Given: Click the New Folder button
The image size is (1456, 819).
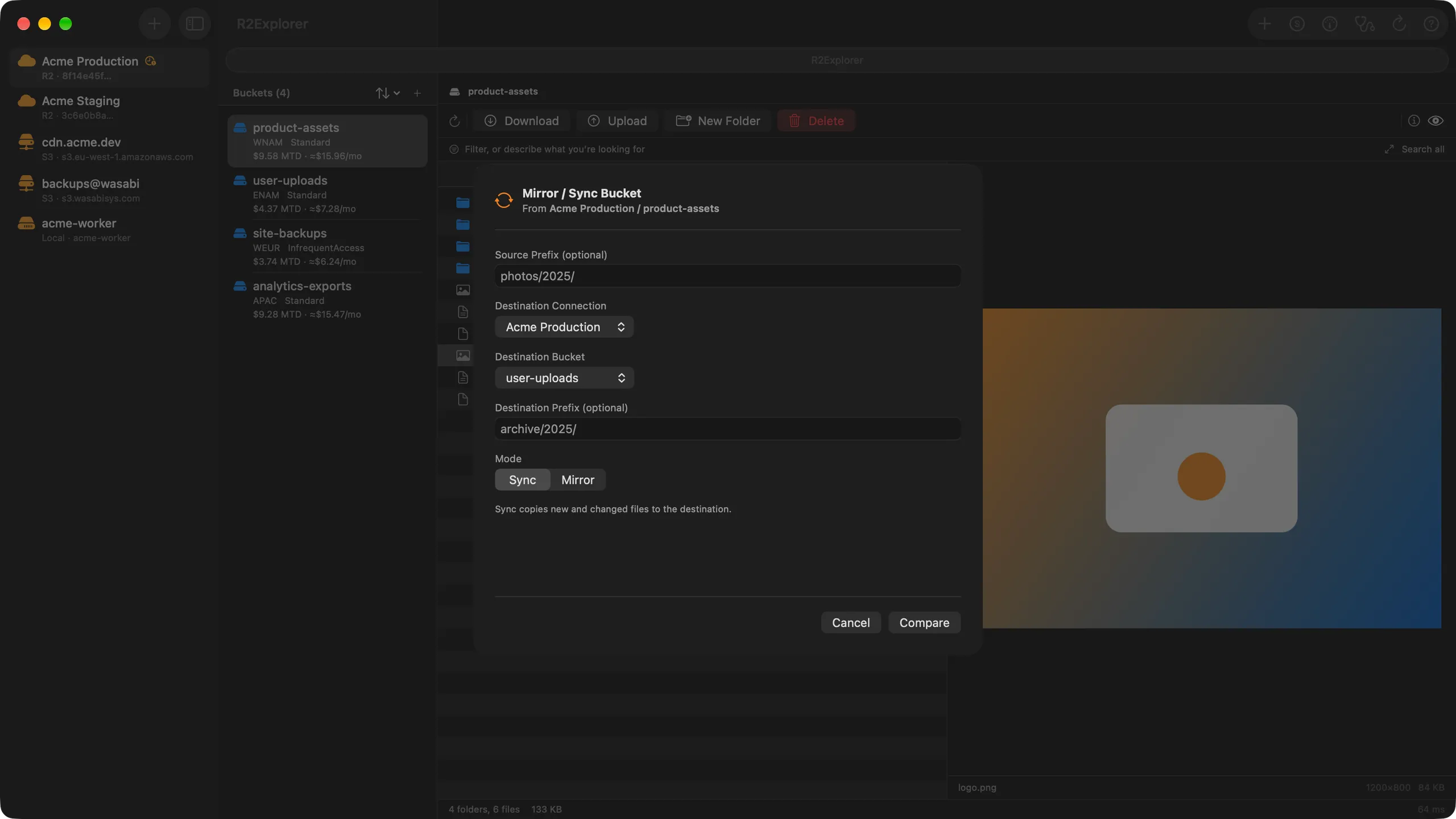Looking at the screenshot, I should click(718, 121).
